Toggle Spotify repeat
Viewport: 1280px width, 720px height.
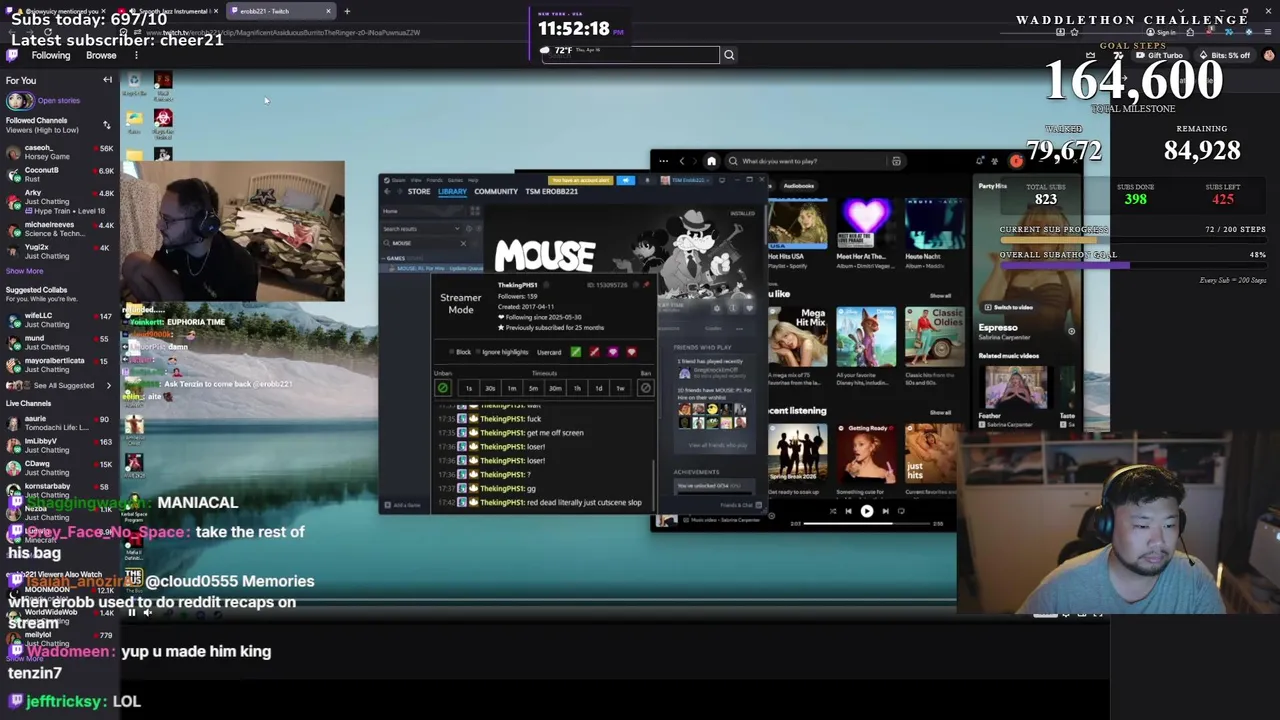(x=901, y=511)
